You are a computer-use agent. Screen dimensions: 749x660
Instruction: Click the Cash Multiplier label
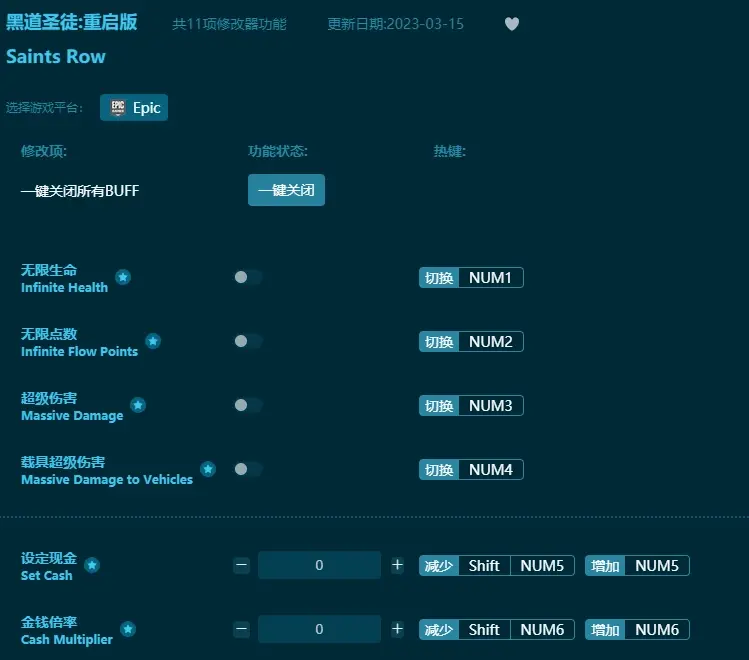[x=67, y=639]
